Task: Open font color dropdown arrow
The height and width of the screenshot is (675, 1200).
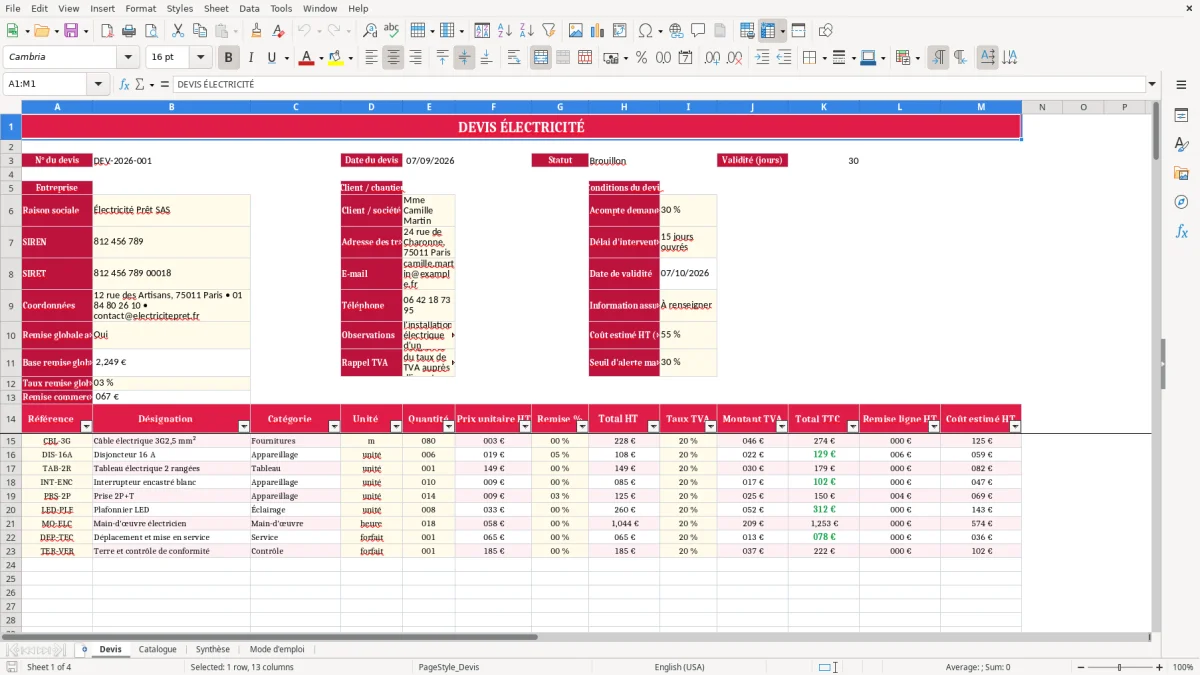Action: (319, 58)
